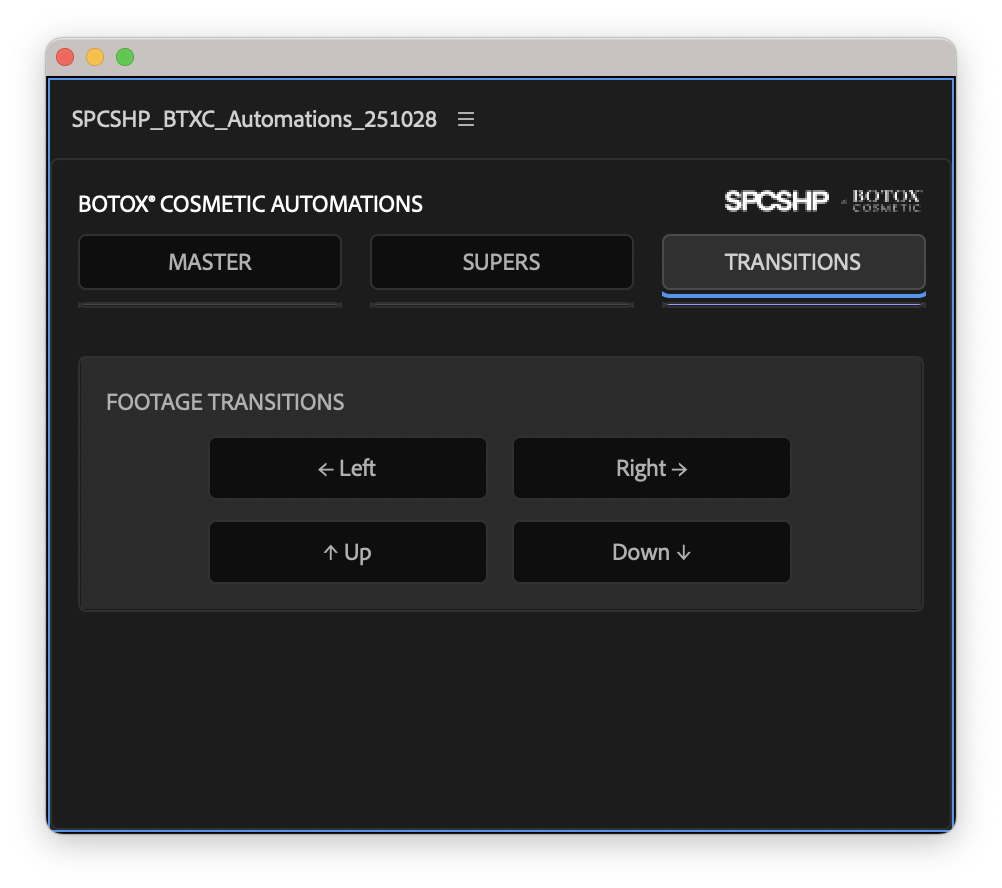Viewport: 1002px width, 888px height.
Task: Click the FOOTAGE TRANSITIONS section label
Action: coord(225,402)
